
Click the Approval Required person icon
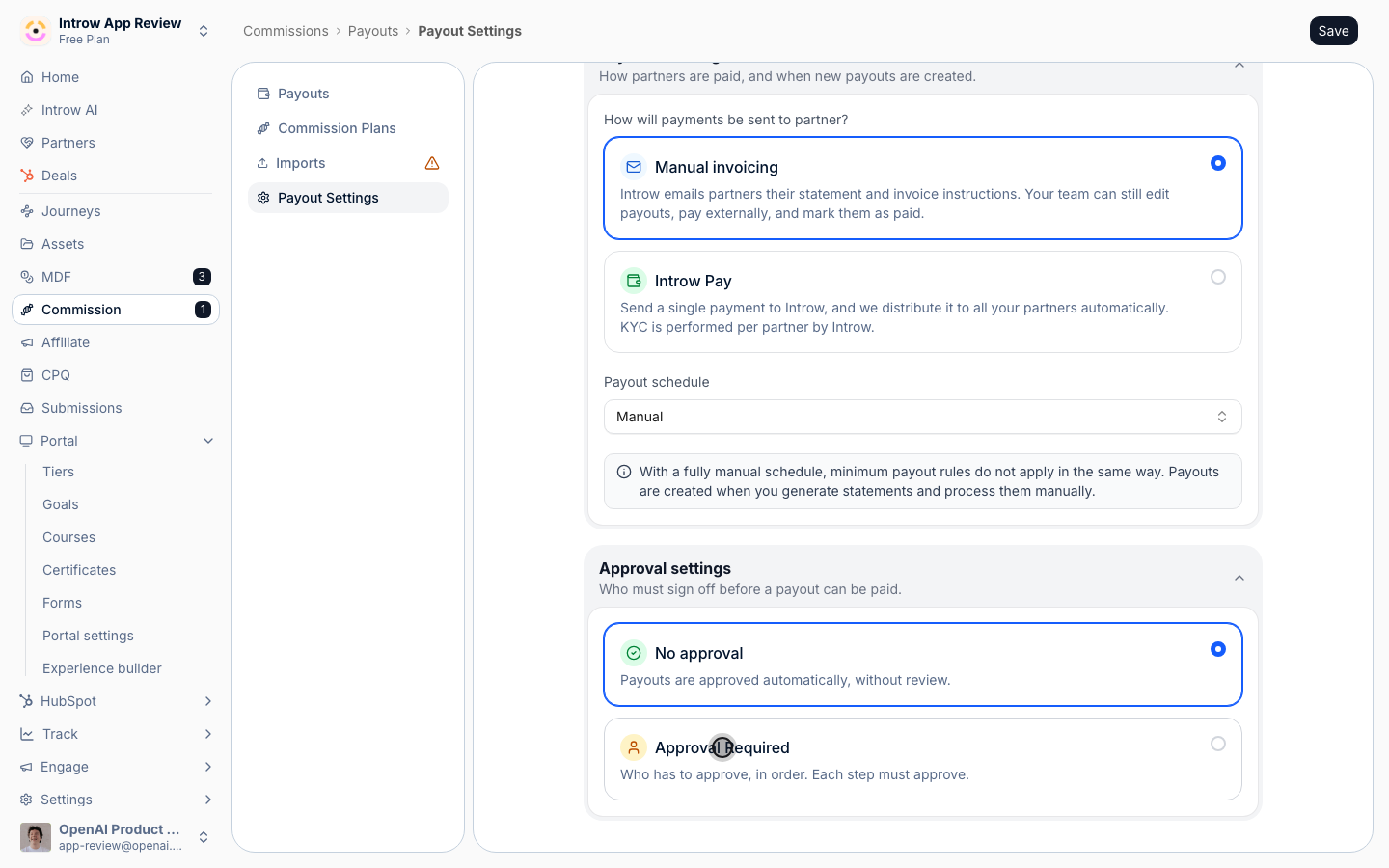pyautogui.click(x=634, y=747)
